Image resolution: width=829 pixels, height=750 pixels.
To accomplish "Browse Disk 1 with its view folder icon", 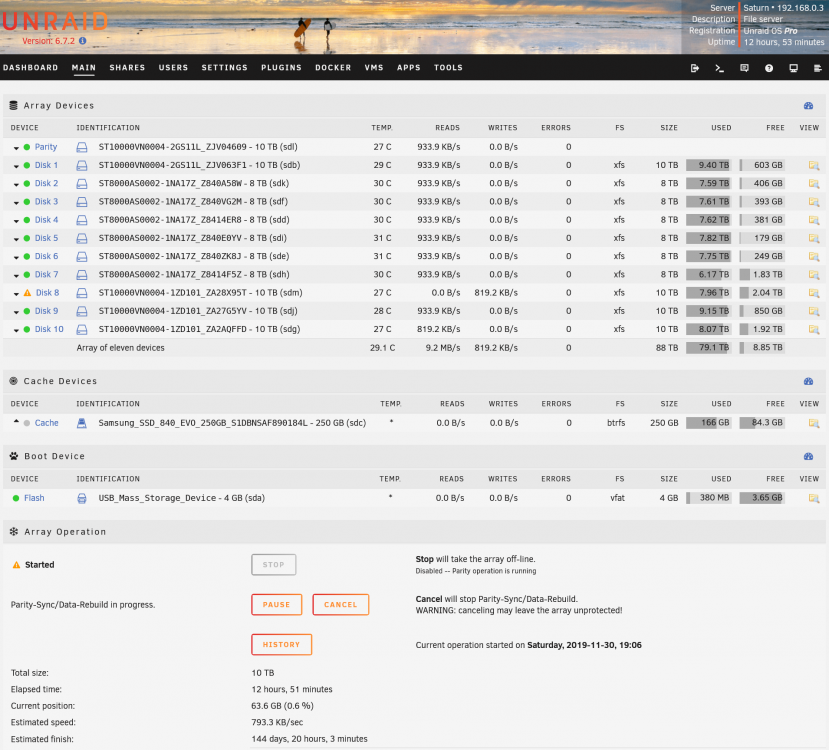I will (x=814, y=165).
